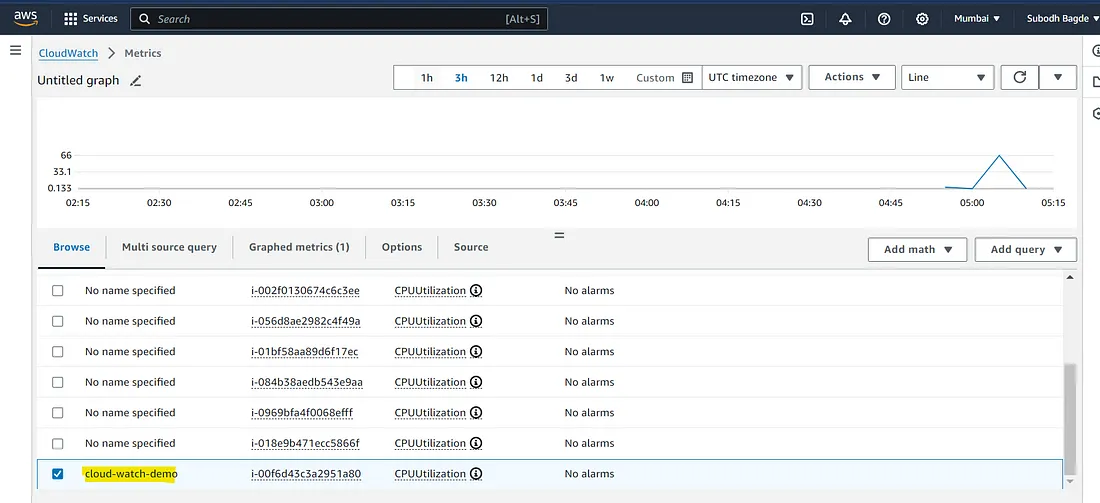Go to the CloudWatch breadcrumb link
Viewport: 1100px width, 503px height.
(x=68, y=53)
